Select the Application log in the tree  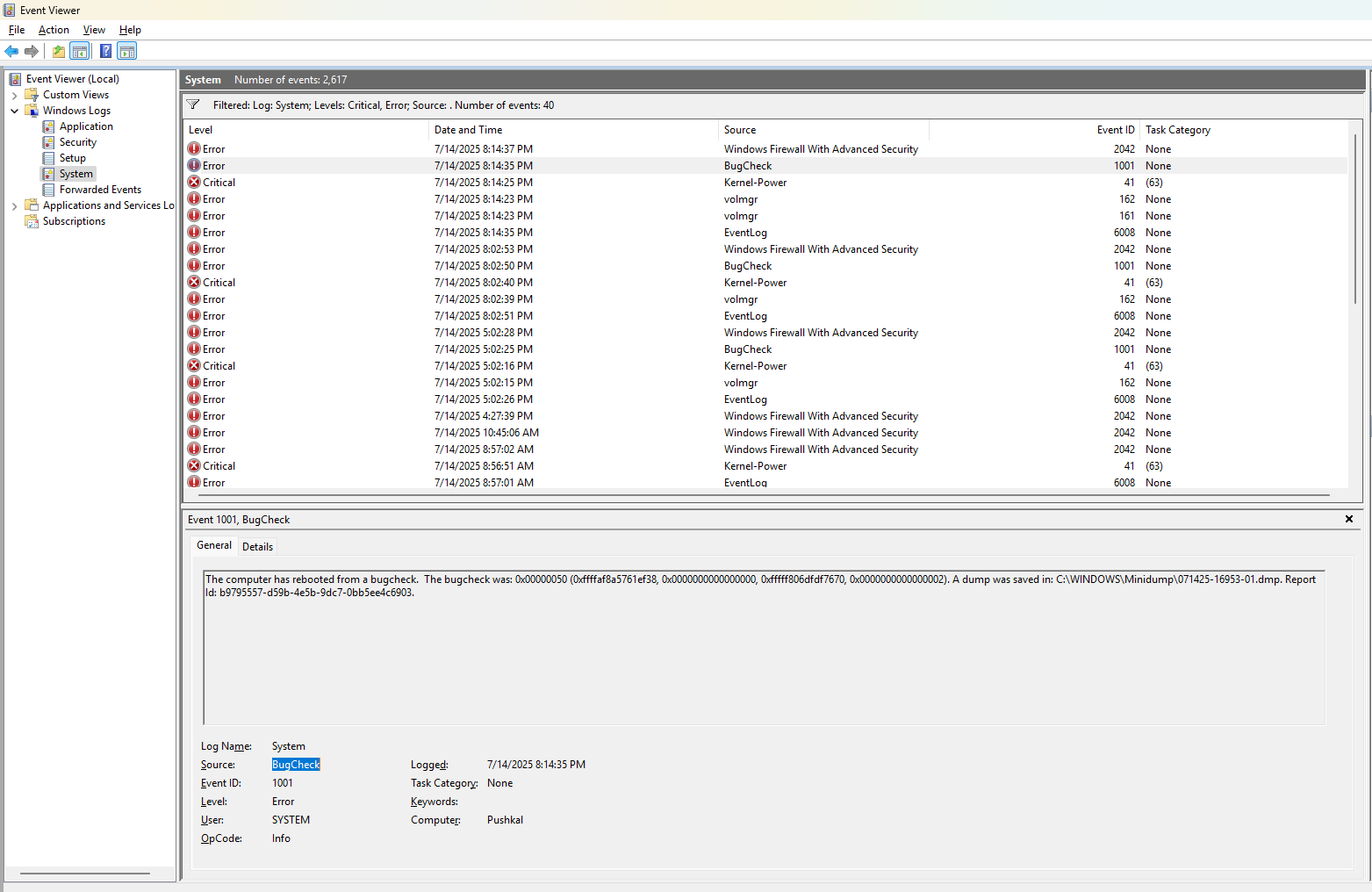(x=86, y=126)
